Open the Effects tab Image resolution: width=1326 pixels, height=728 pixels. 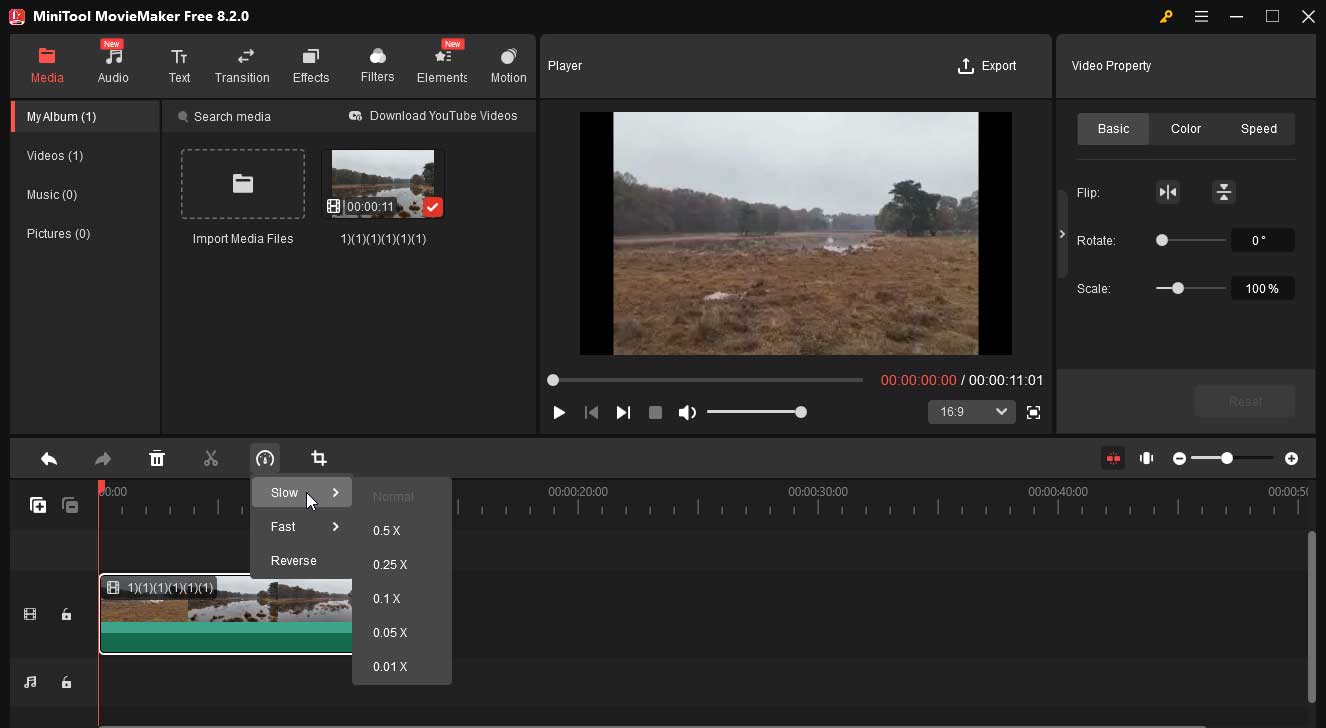(x=311, y=65)
